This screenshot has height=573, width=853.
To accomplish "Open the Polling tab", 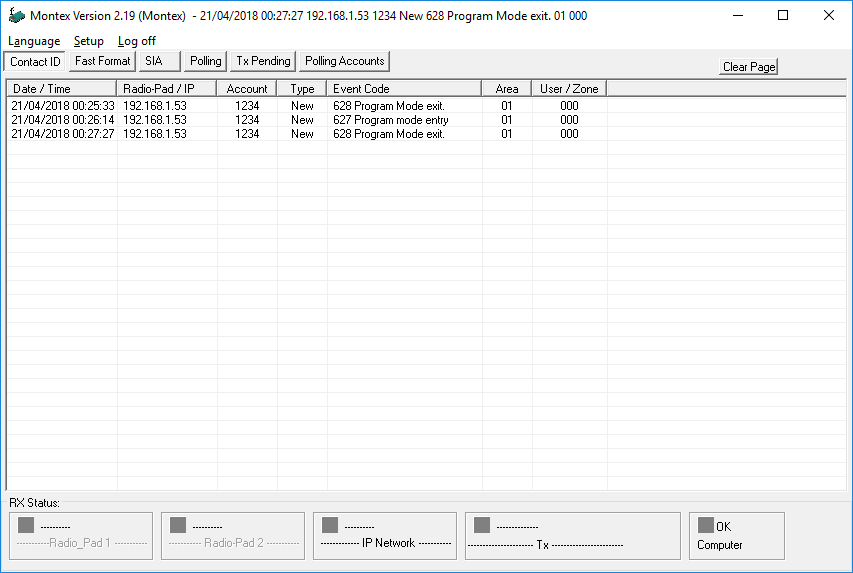I will (205, 61).
